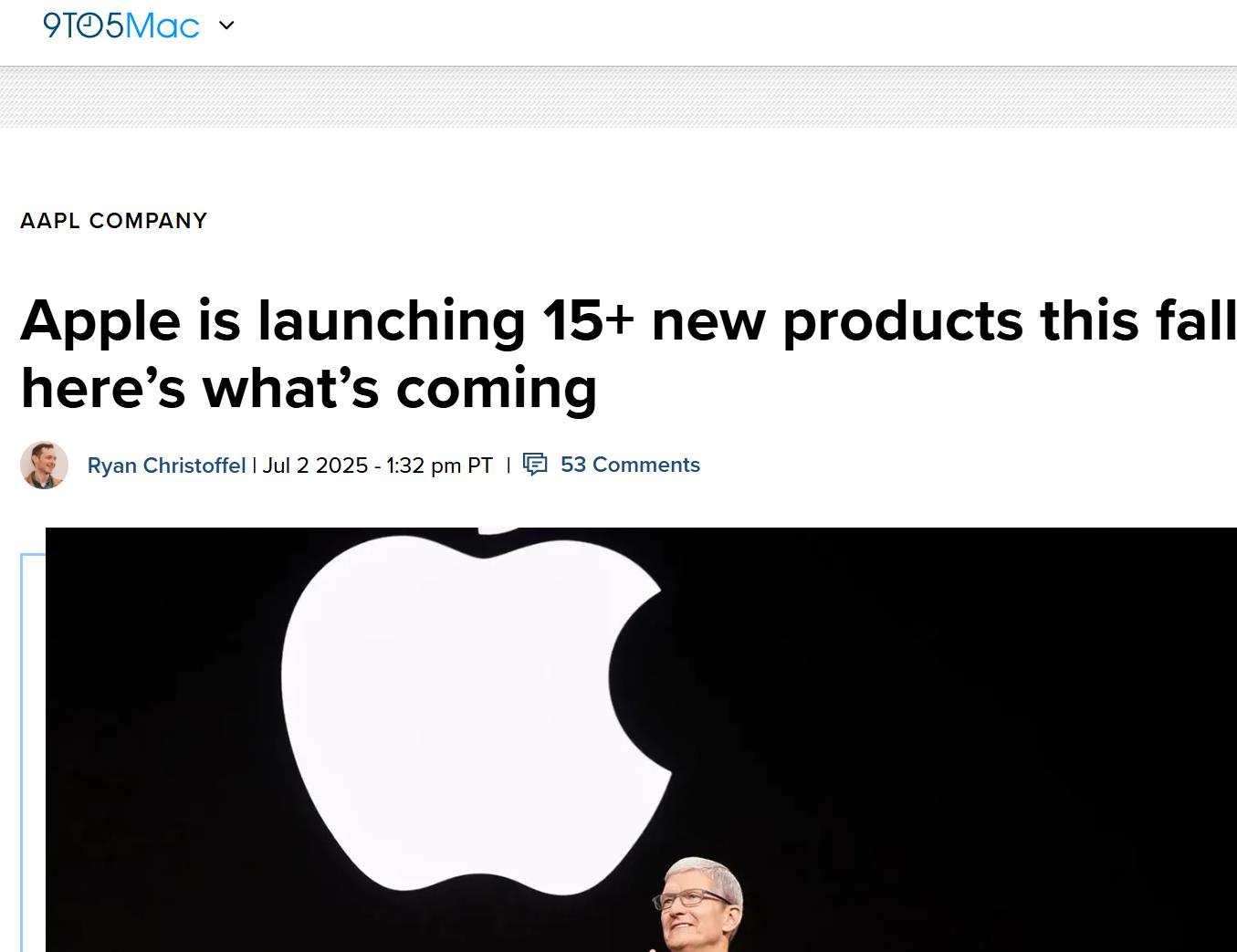
Task: Open the Ryan Christoffel author link
Action: tap(166, 466)
